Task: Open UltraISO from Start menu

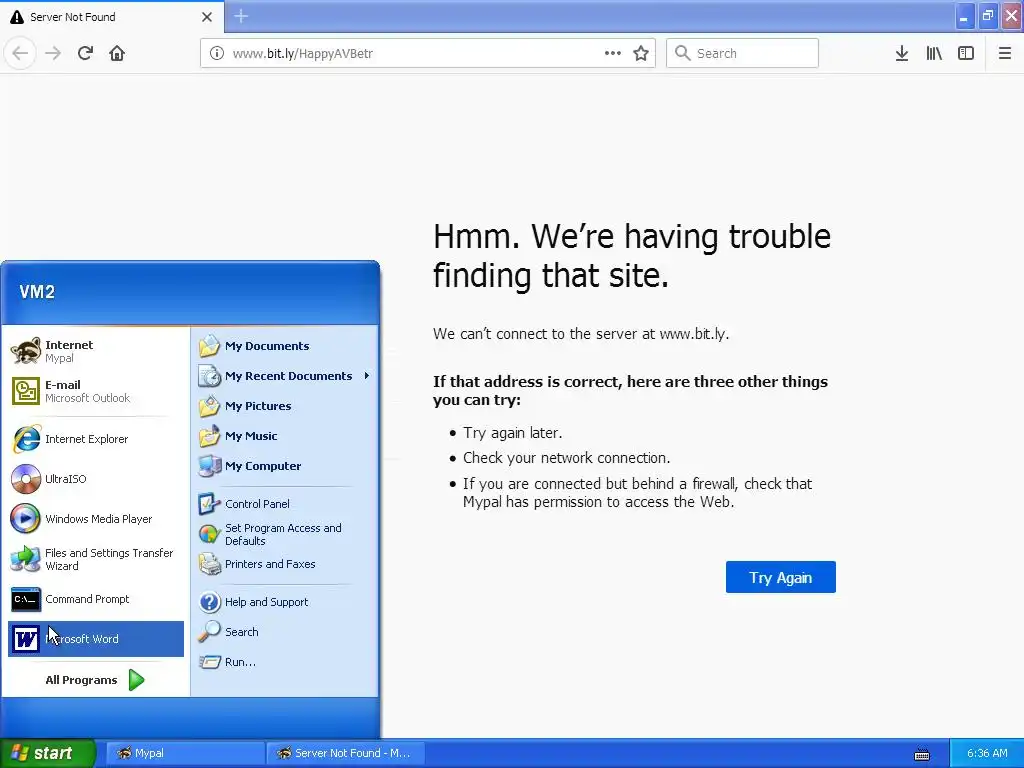Action: point(96,479)
